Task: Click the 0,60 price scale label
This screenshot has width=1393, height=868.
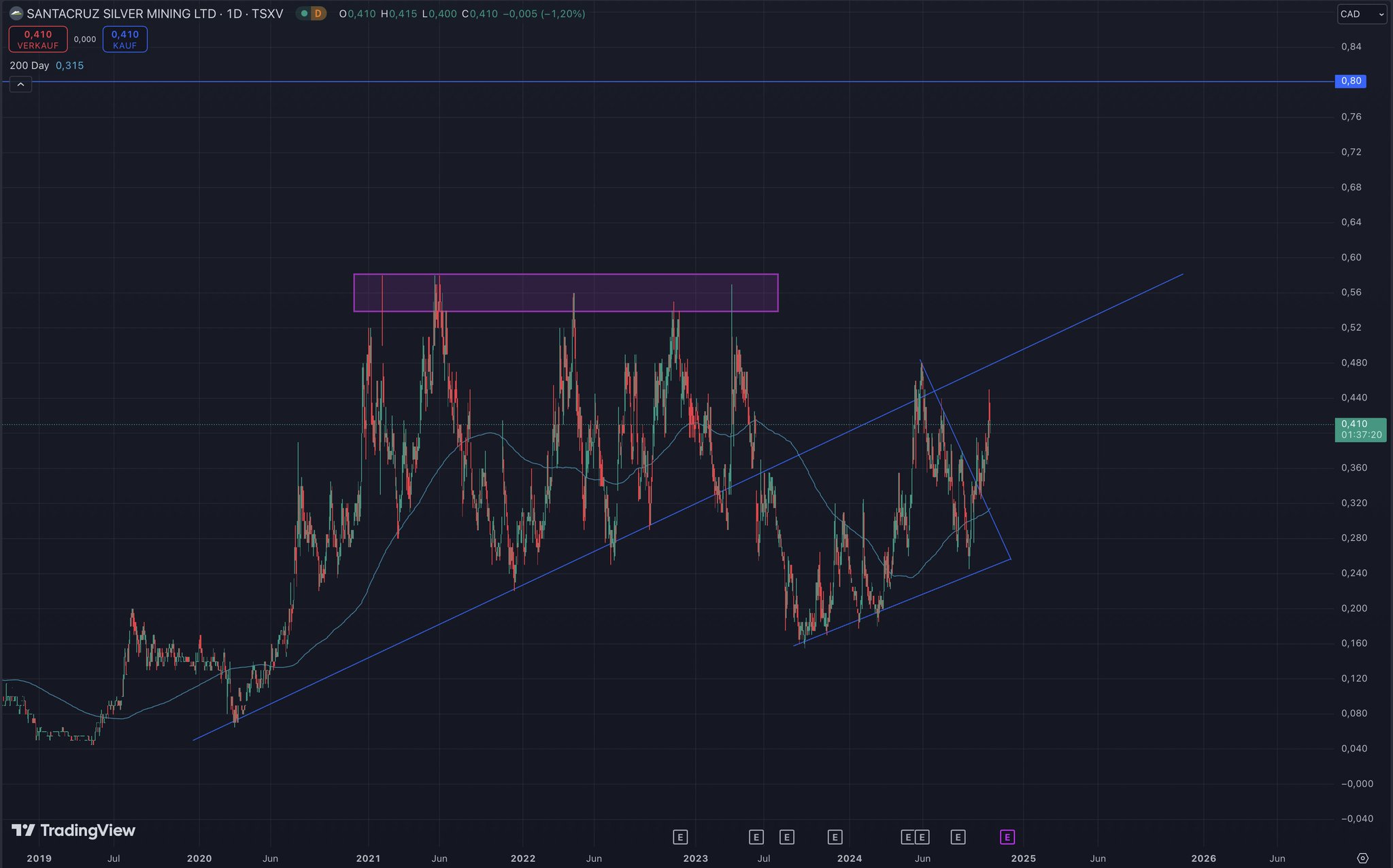Action: (x=1352, y=257)
